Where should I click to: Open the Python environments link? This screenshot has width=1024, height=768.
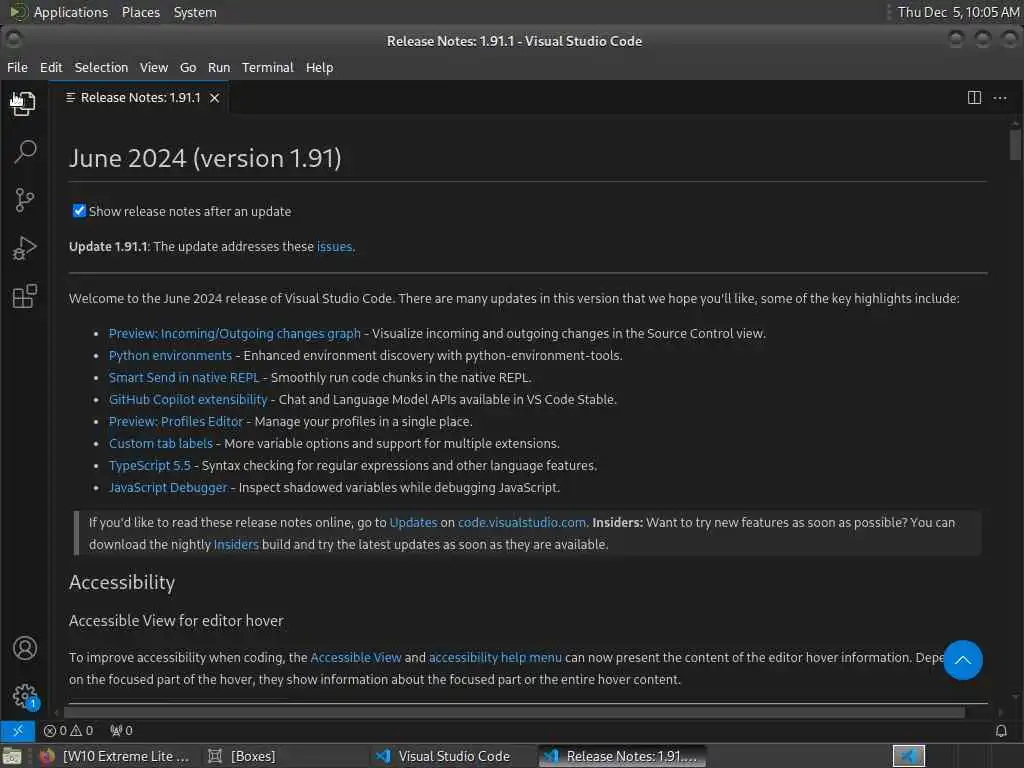click(170, 355)
